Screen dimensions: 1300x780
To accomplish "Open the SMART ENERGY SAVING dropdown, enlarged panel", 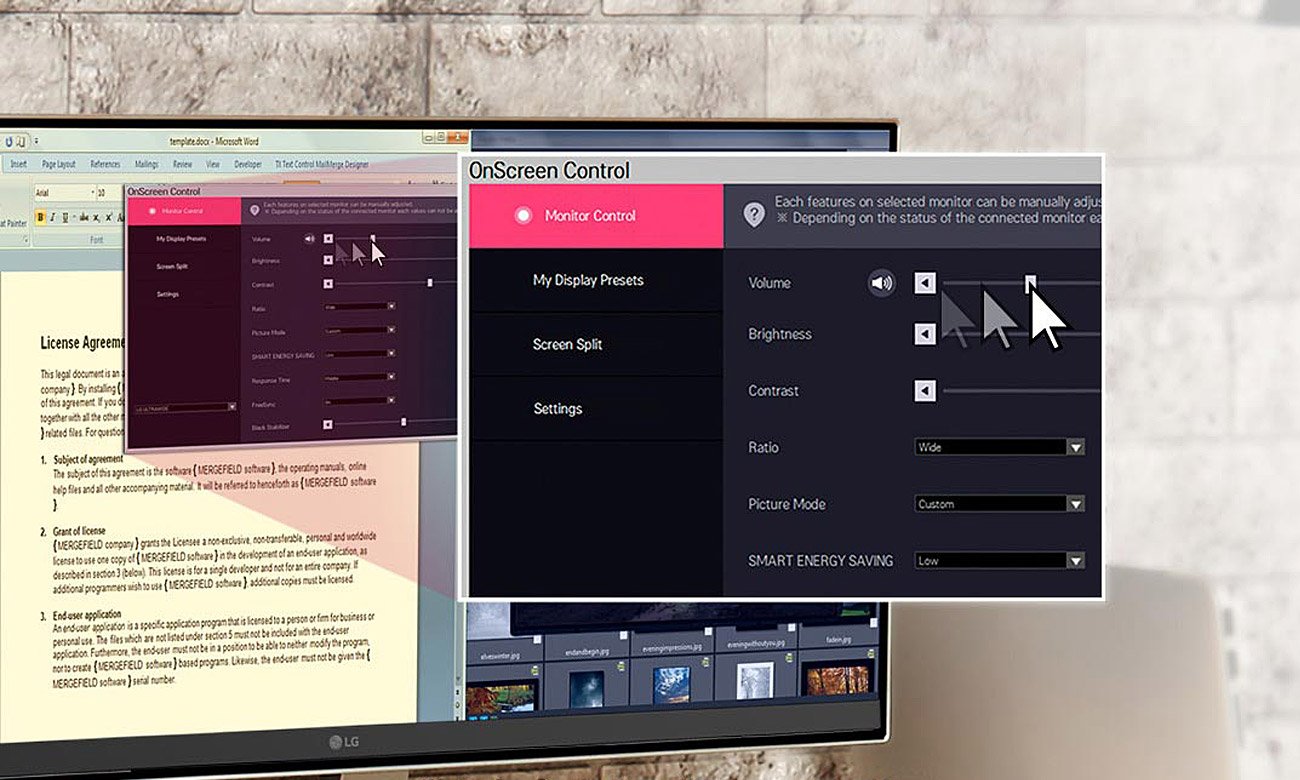I will [1000, 561].
